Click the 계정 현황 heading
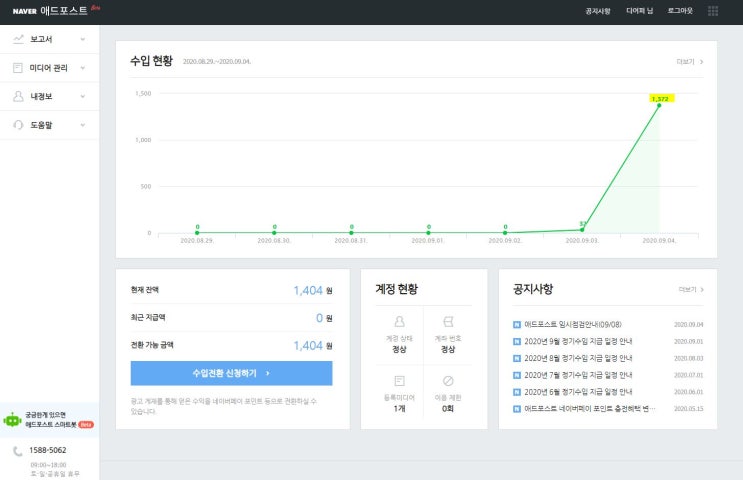The width and height of the screenshot is (743, 480). (397, 289)
